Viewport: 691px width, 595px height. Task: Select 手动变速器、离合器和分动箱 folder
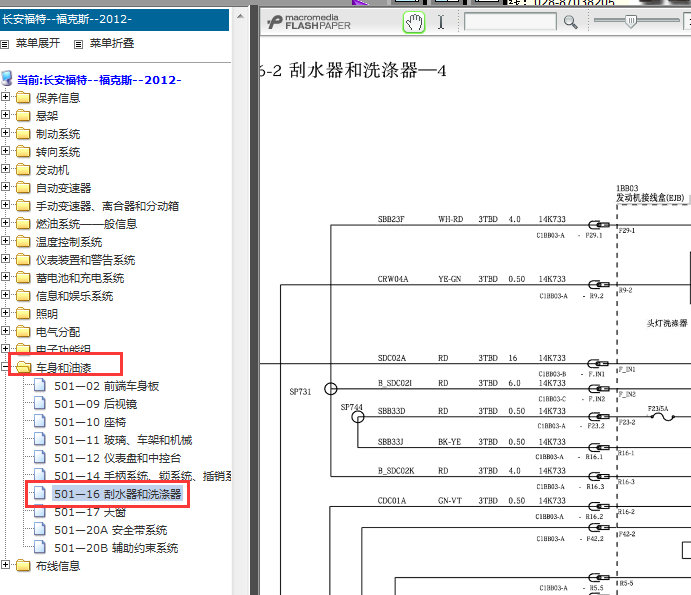(107, 206)
